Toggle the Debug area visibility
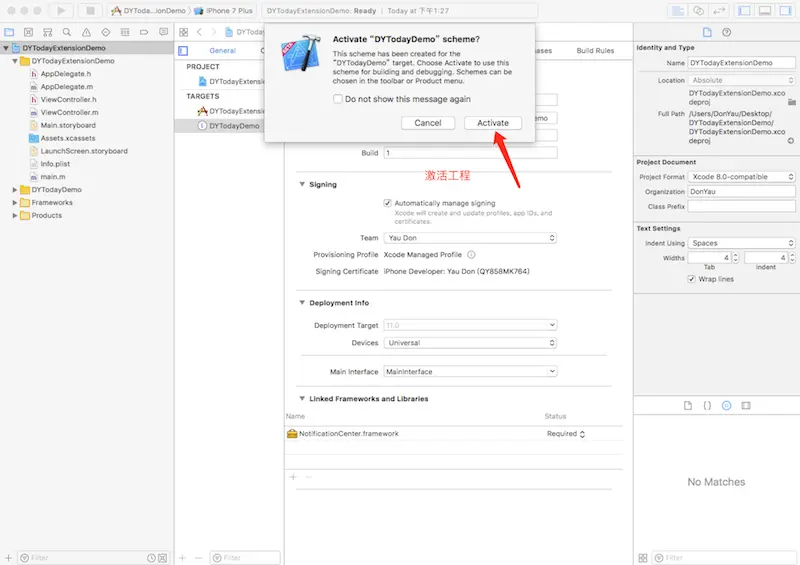800x565 pixels. 765,11
